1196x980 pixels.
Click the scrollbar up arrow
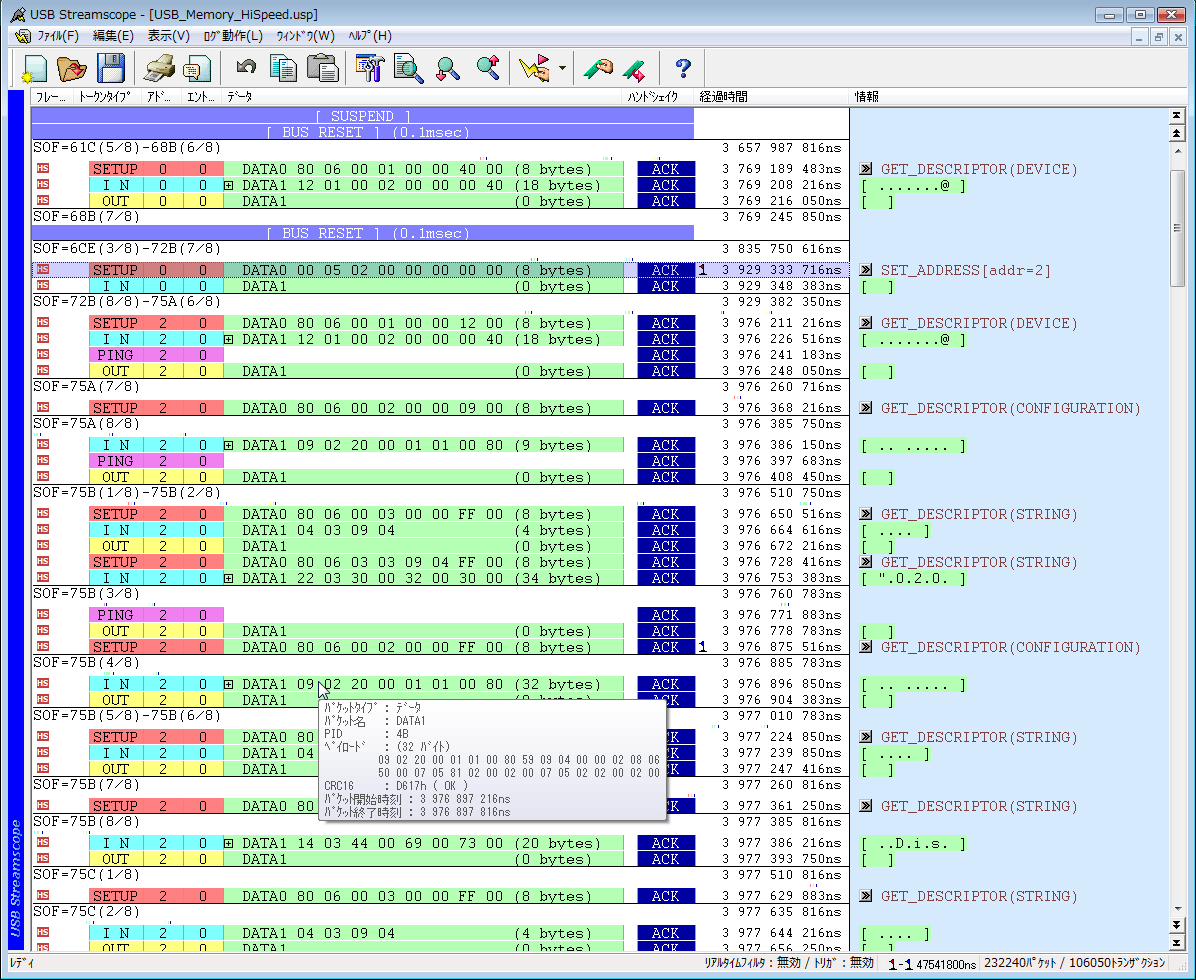point(1177,151)
